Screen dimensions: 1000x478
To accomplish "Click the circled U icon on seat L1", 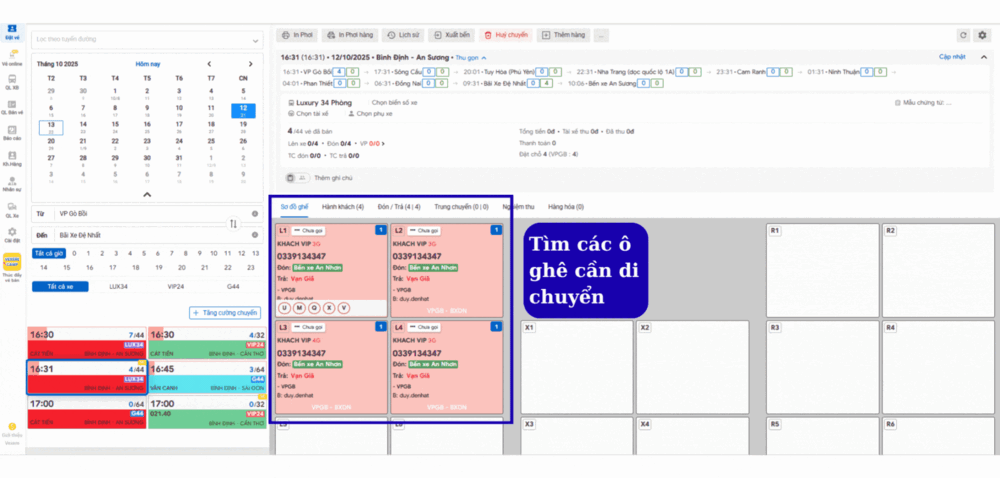I will (x=285, y=308).
